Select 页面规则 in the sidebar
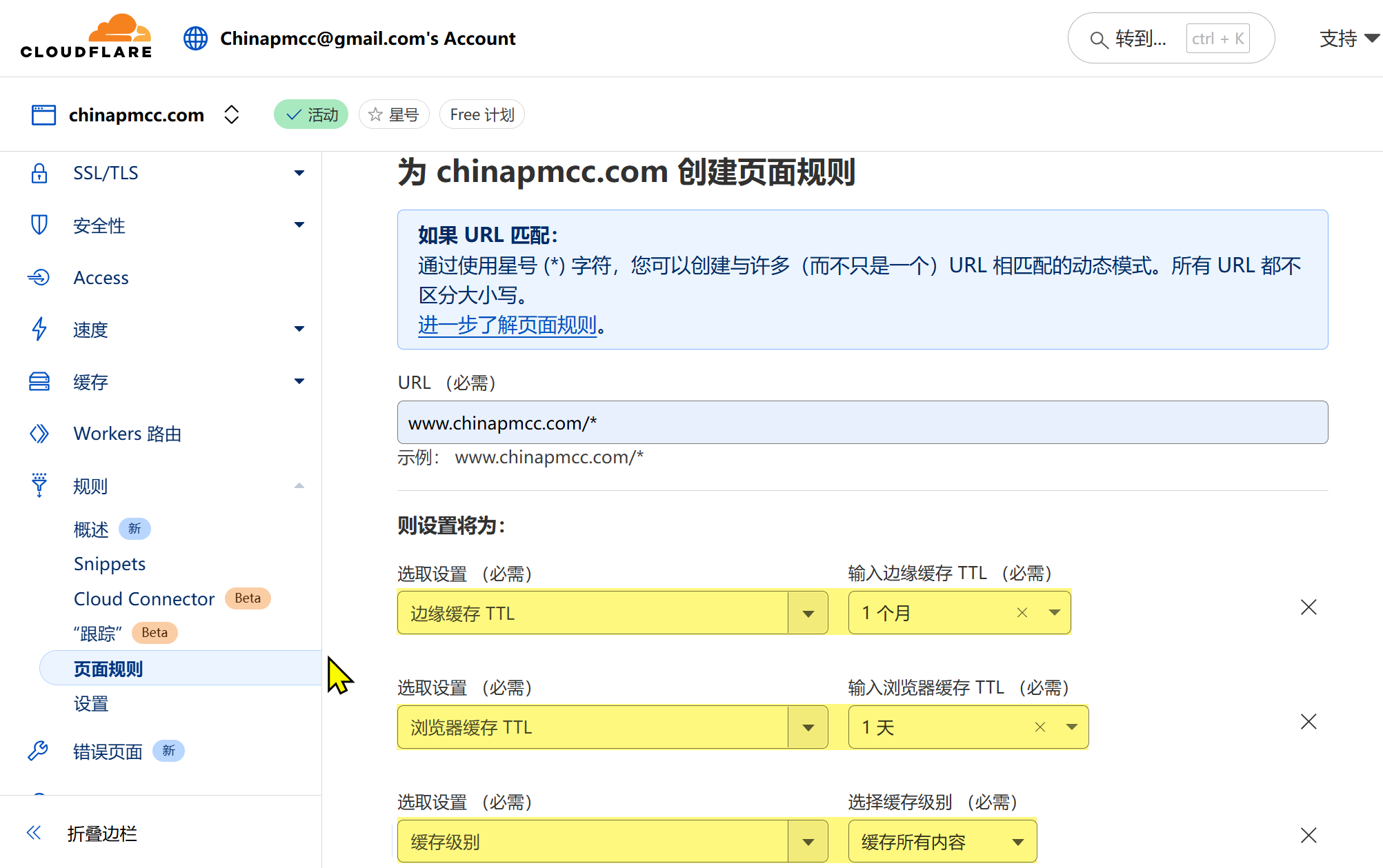Screen dimensions: 1383x868 pos(108,669)
